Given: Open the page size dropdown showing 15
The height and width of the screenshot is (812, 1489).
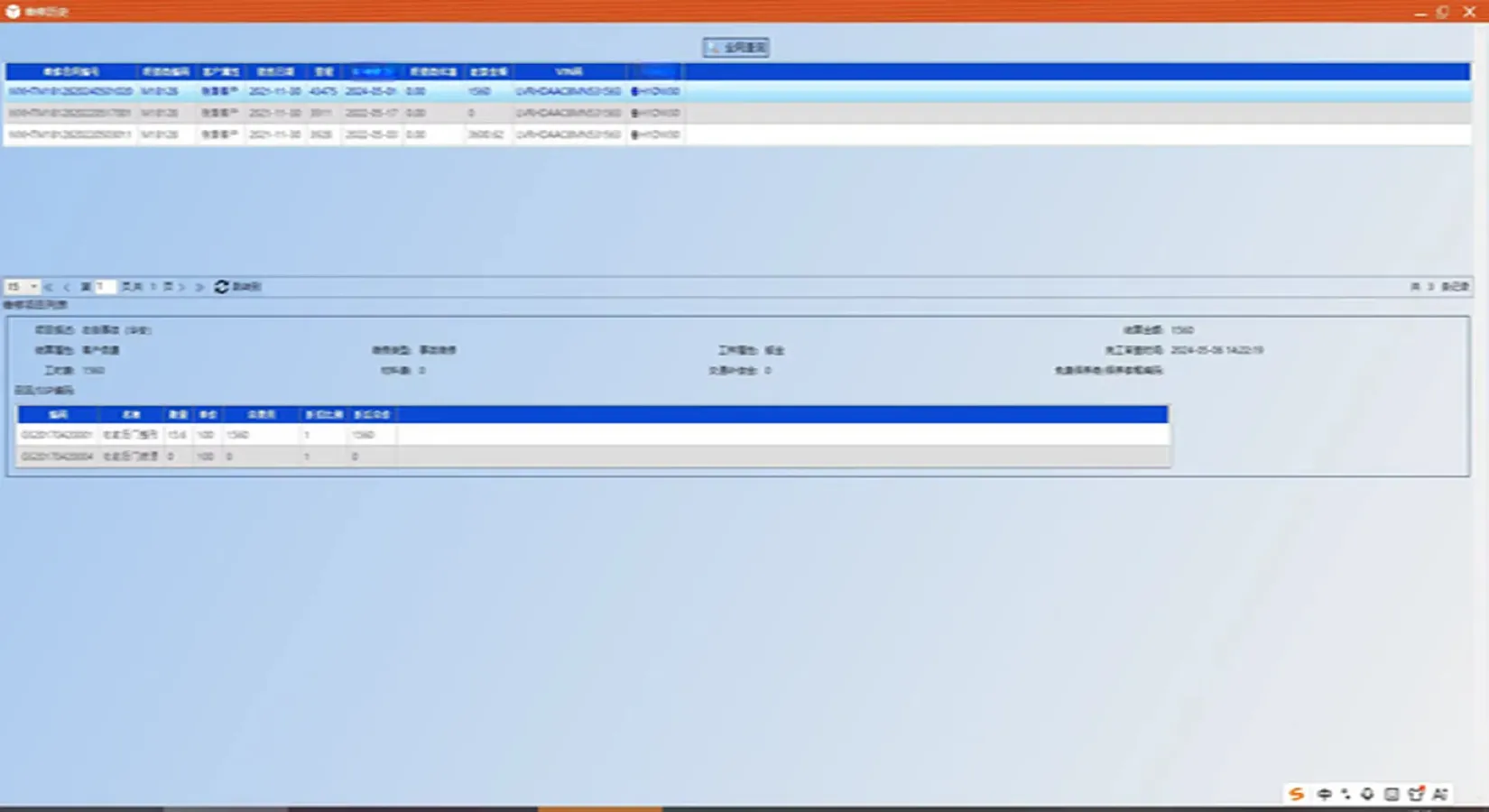Looking at the screenshot, I should tap(23, 287).
